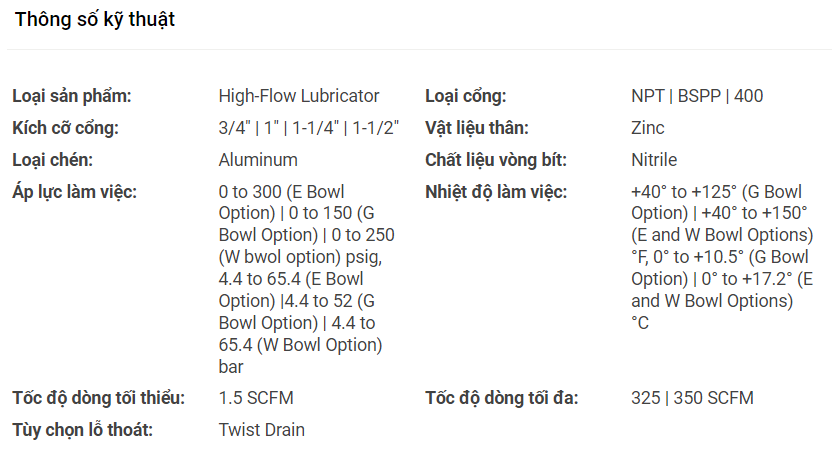Click the 'Áp lực làm việc:' label
The height and width of the screenshot is (457, 832).
(75, 192)
